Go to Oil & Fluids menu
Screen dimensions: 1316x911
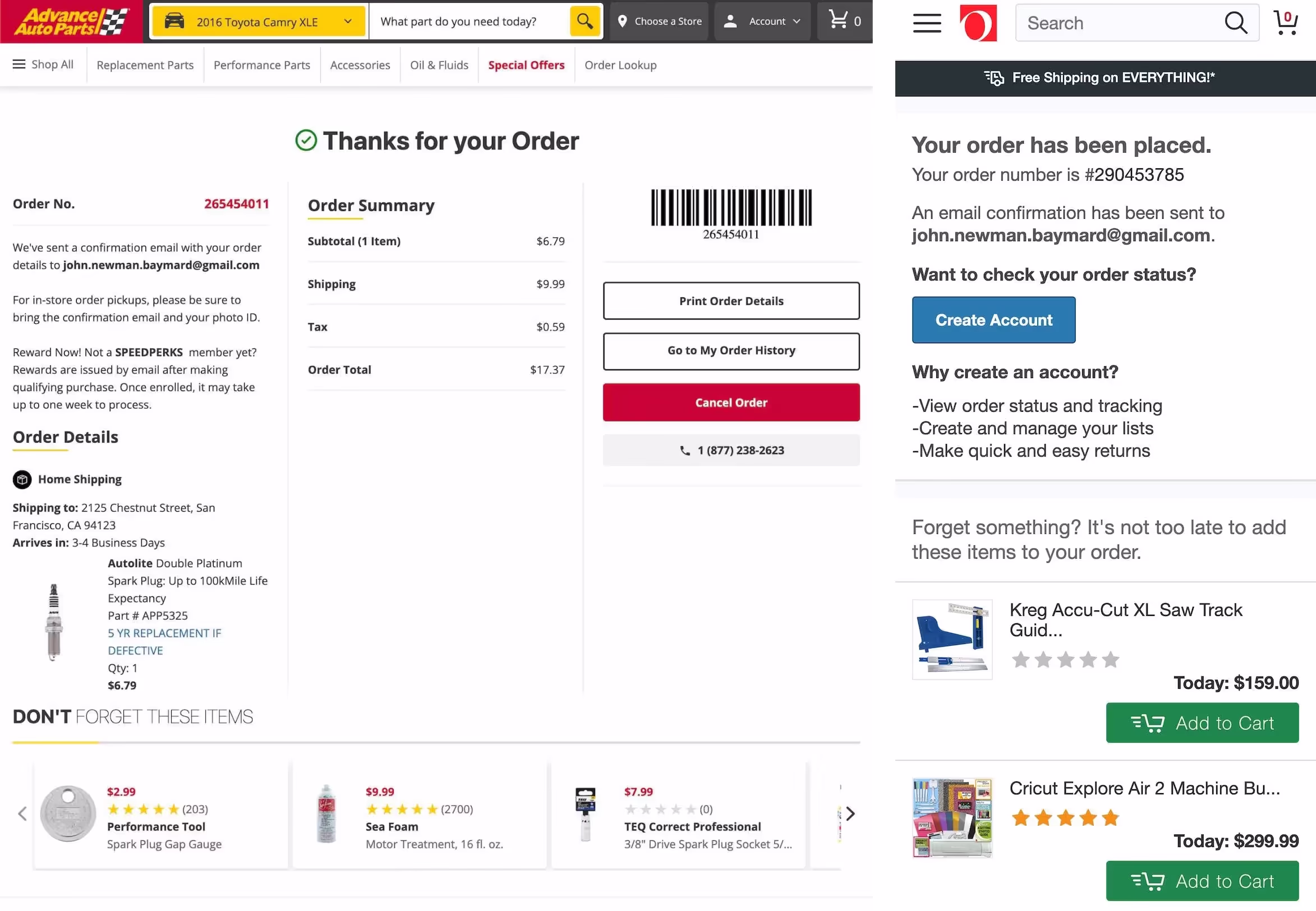pyautogui.click(x=439, y=65)
